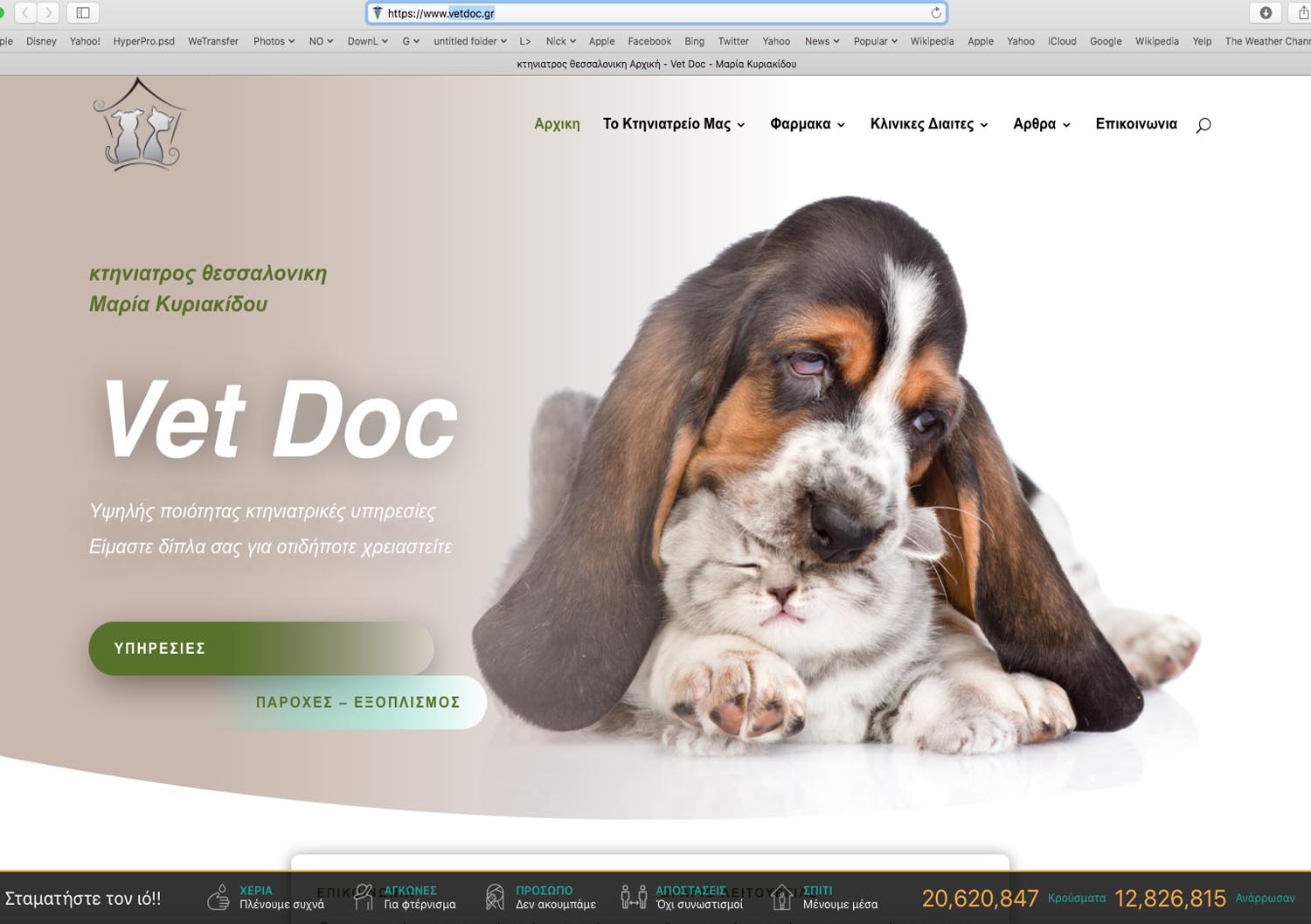The height and width of the screenshot is (924, 1311).
Task: Click the handwashing ΧΕΡΙΑ icon
Action: tap(218, 897)
